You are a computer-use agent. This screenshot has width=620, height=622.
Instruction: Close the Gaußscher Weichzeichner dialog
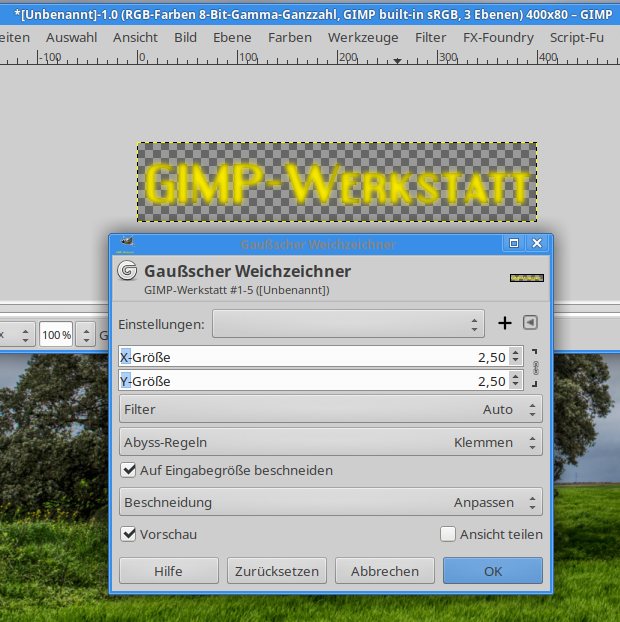[537, 243]
